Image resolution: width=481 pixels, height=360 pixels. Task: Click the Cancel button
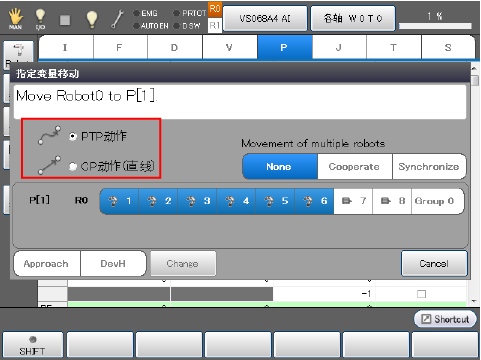[x=434, y=263]
